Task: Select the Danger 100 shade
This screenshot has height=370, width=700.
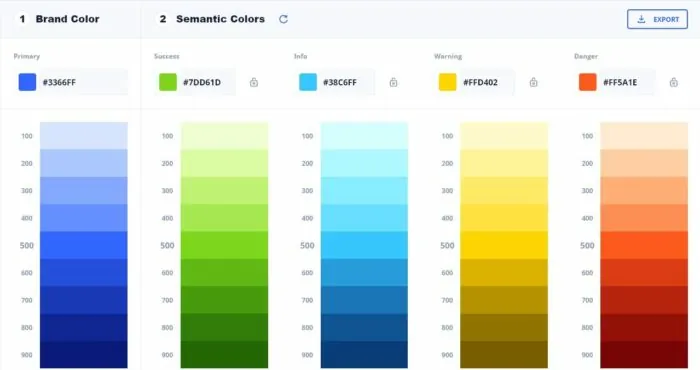Action: pos(644,136)
